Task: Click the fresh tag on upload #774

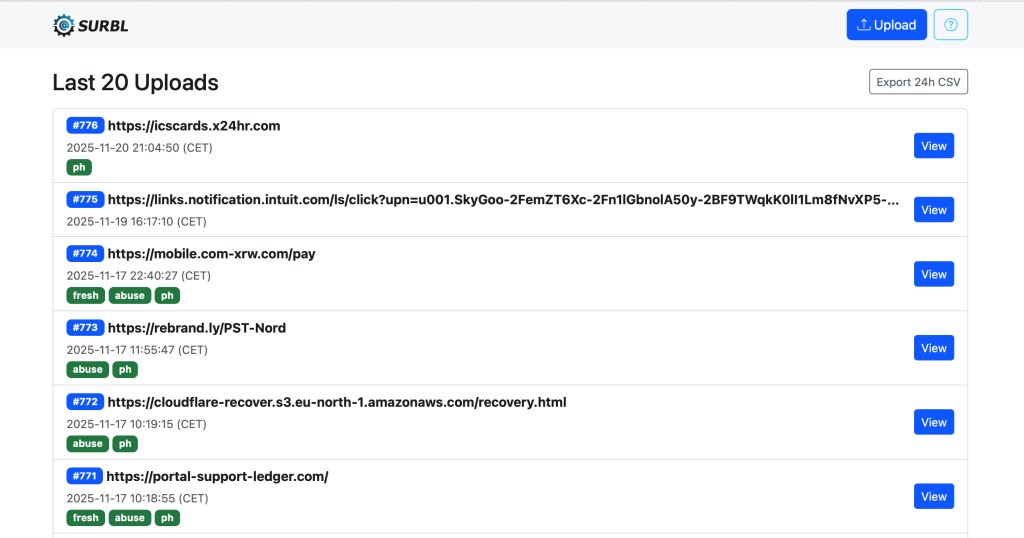Action: (86, 296)
